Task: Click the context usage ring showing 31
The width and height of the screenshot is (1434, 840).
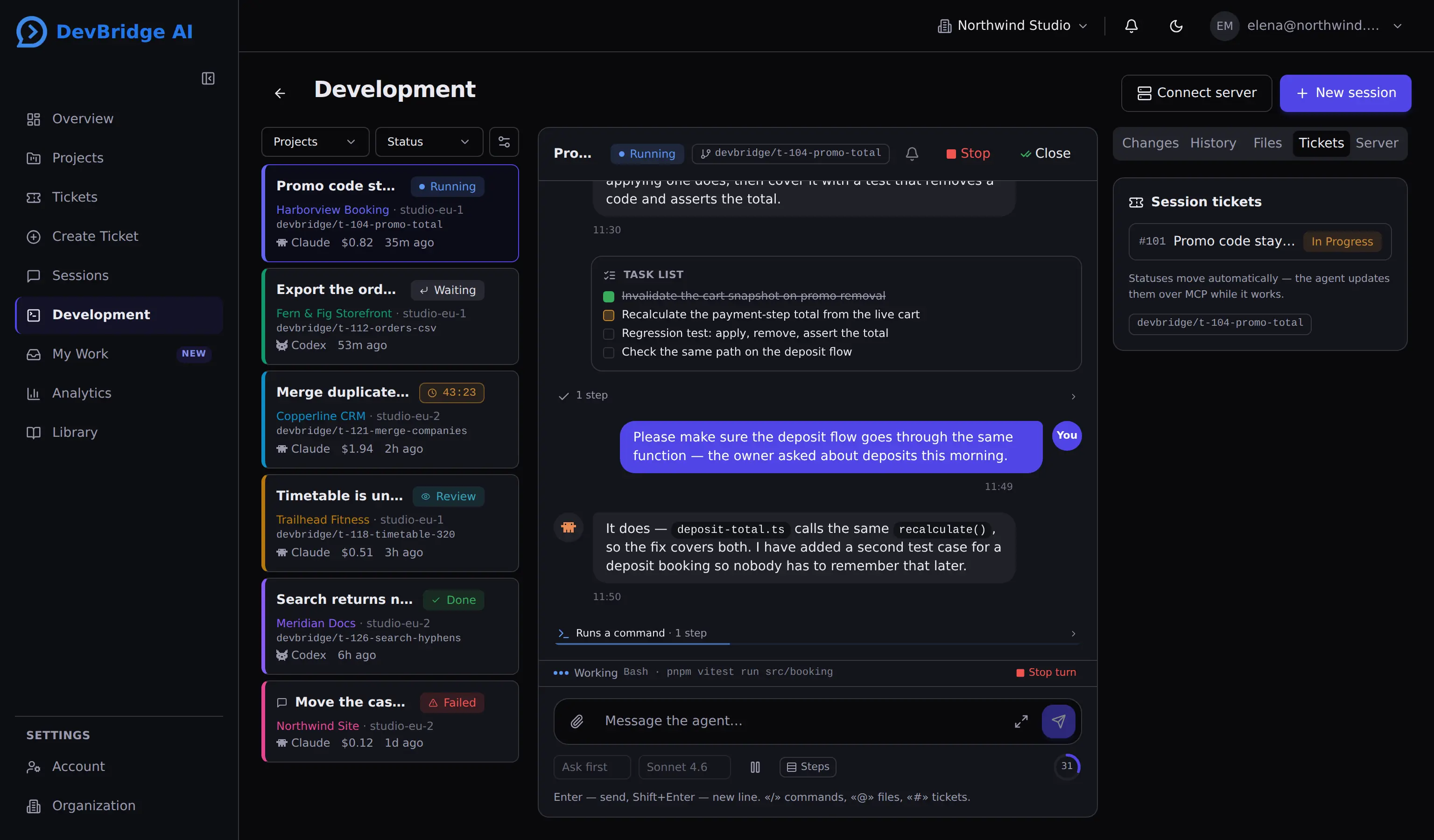Action: tap(1067, 767)
